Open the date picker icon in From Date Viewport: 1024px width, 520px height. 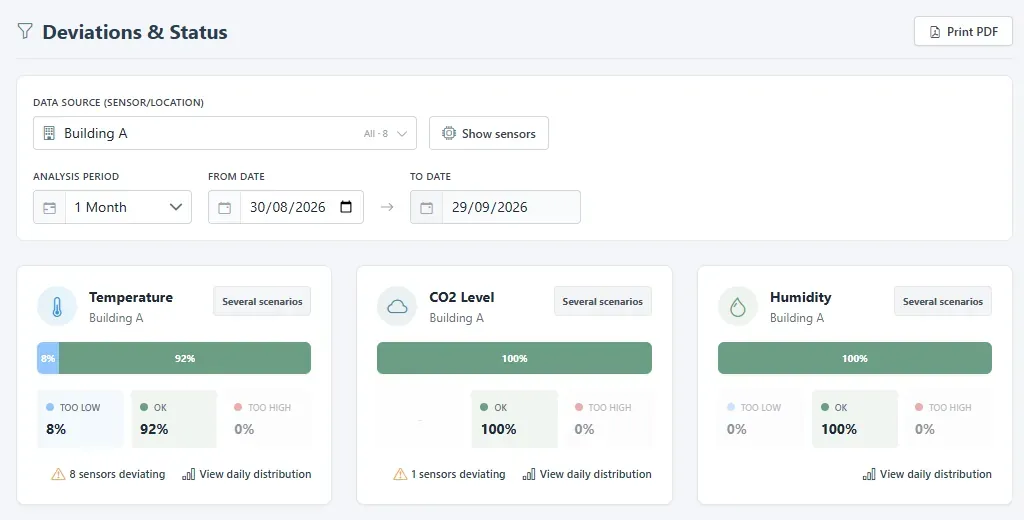click(x=346, y=207)
